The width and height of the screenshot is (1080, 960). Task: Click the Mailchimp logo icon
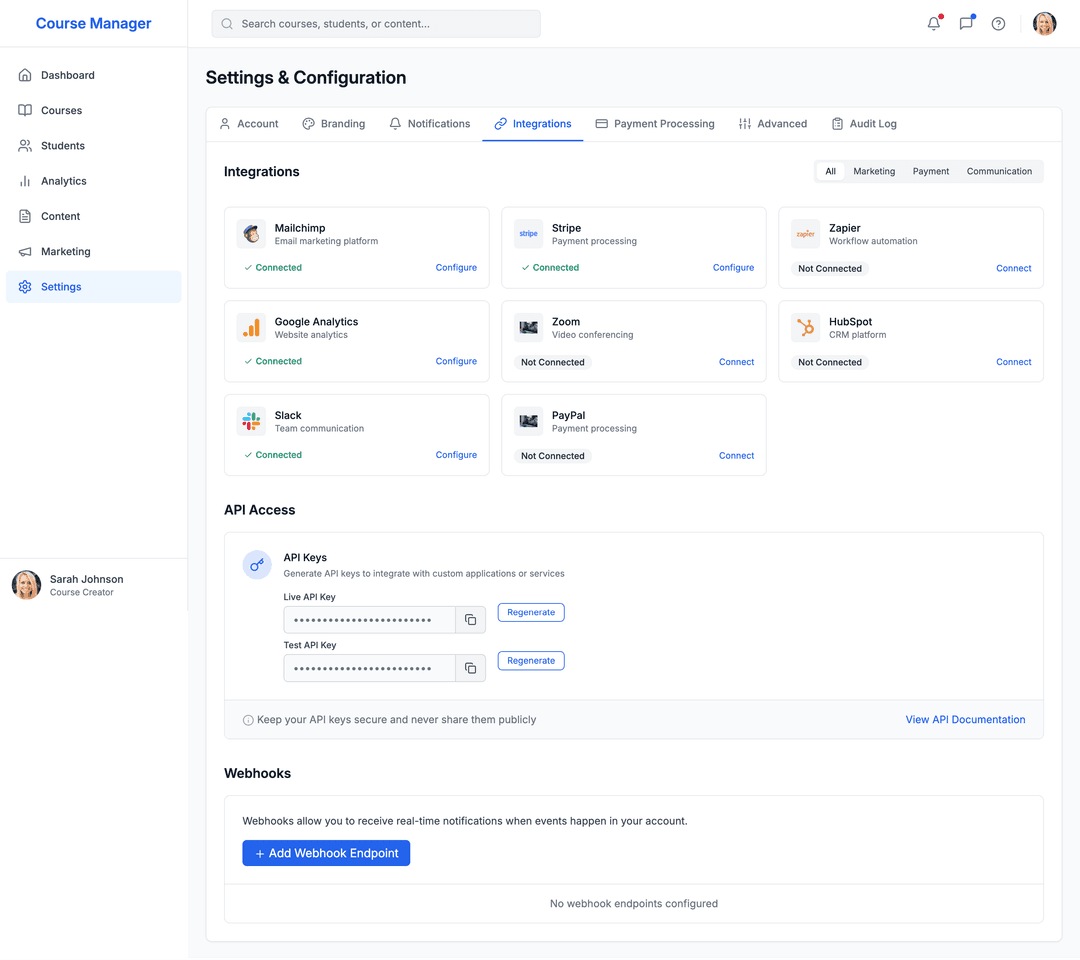(252, 234)
